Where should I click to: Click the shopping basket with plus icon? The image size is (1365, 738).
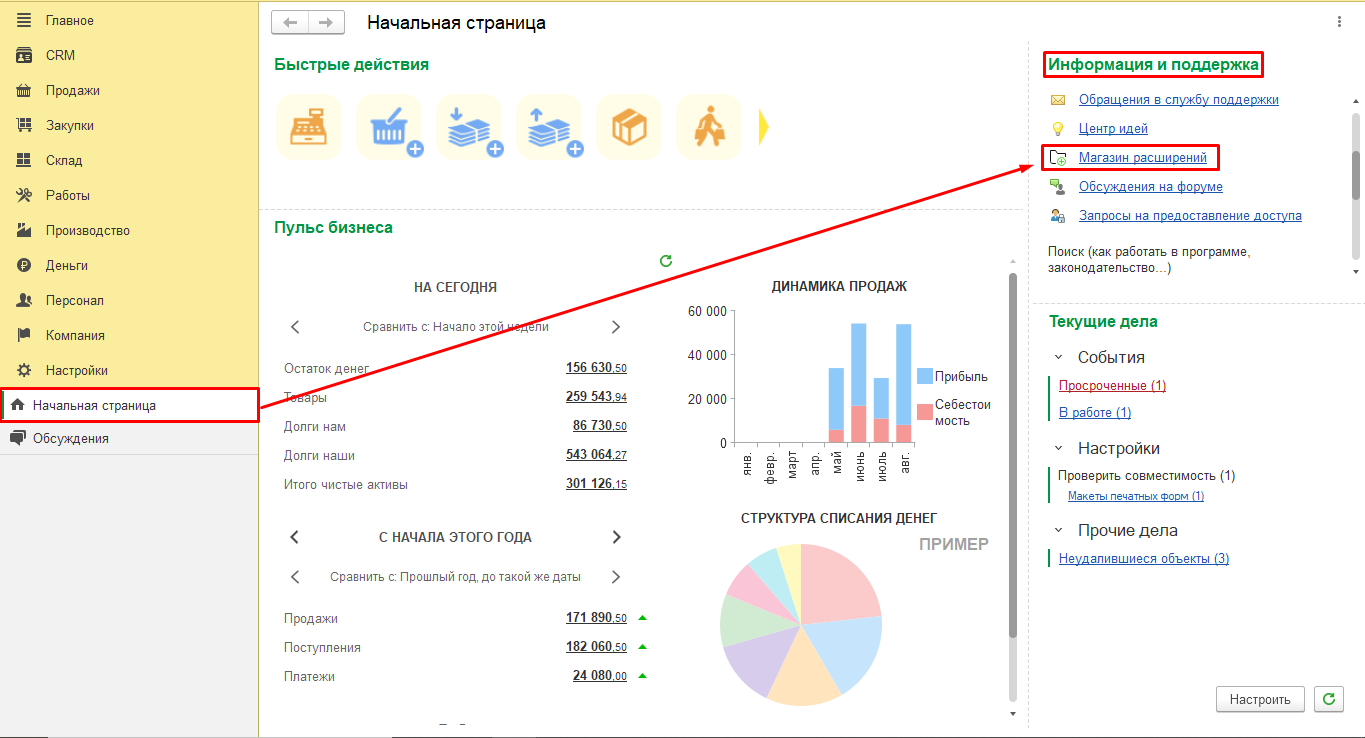click(388, 127)
